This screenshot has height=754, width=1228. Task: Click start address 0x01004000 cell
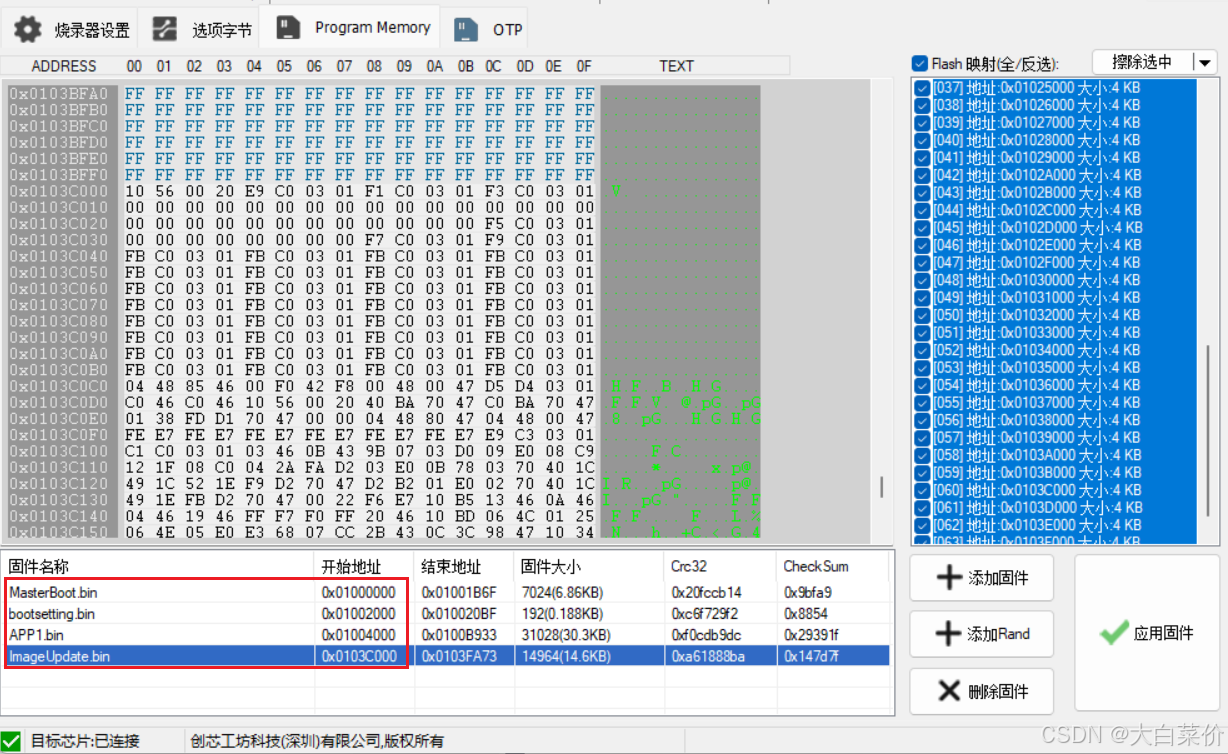(359, 634)
